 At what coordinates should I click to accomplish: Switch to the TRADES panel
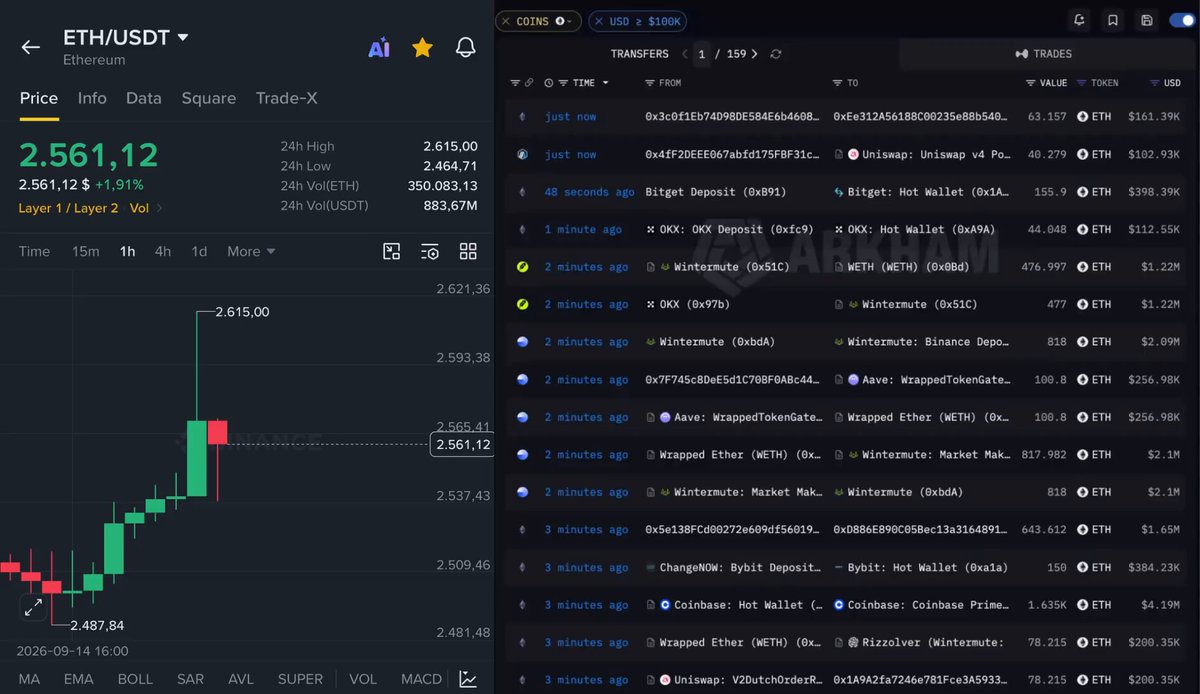point(1043,54)
